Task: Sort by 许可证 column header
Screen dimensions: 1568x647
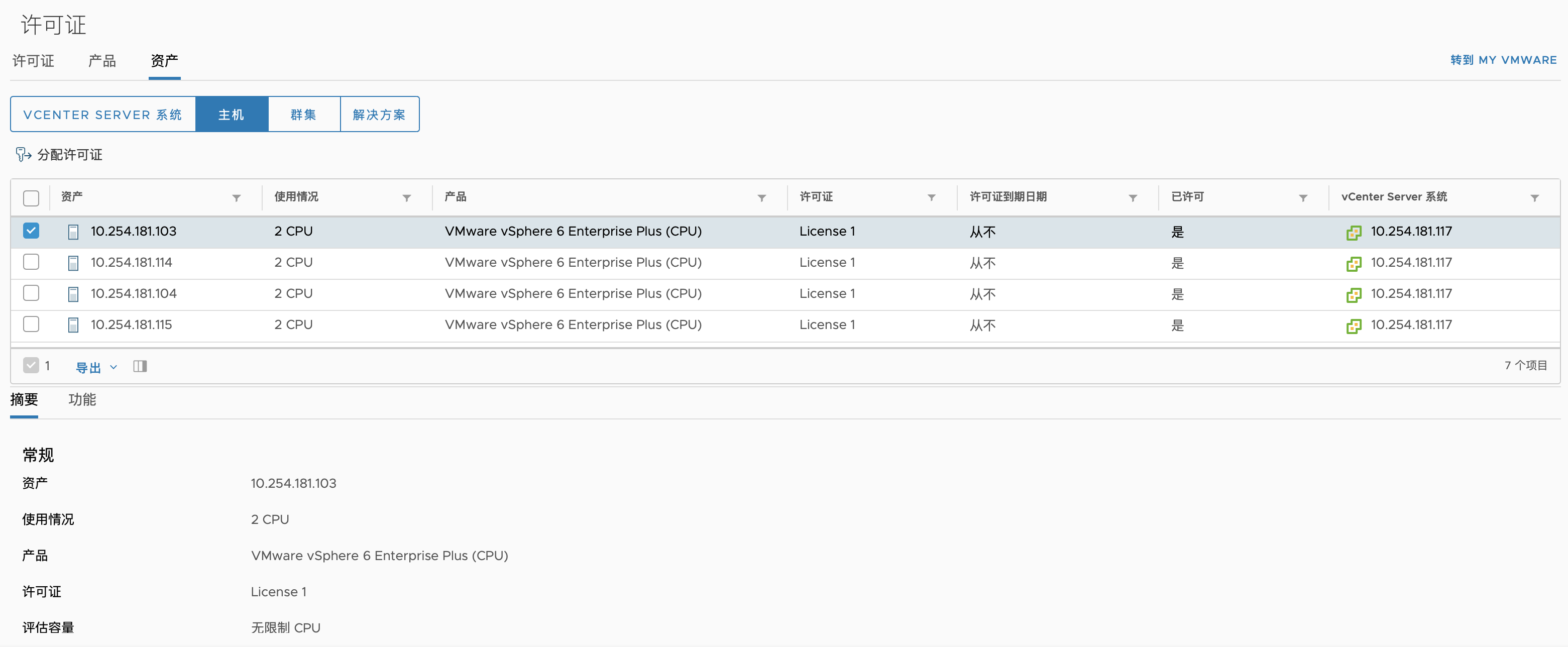Action: pos(816,196)
